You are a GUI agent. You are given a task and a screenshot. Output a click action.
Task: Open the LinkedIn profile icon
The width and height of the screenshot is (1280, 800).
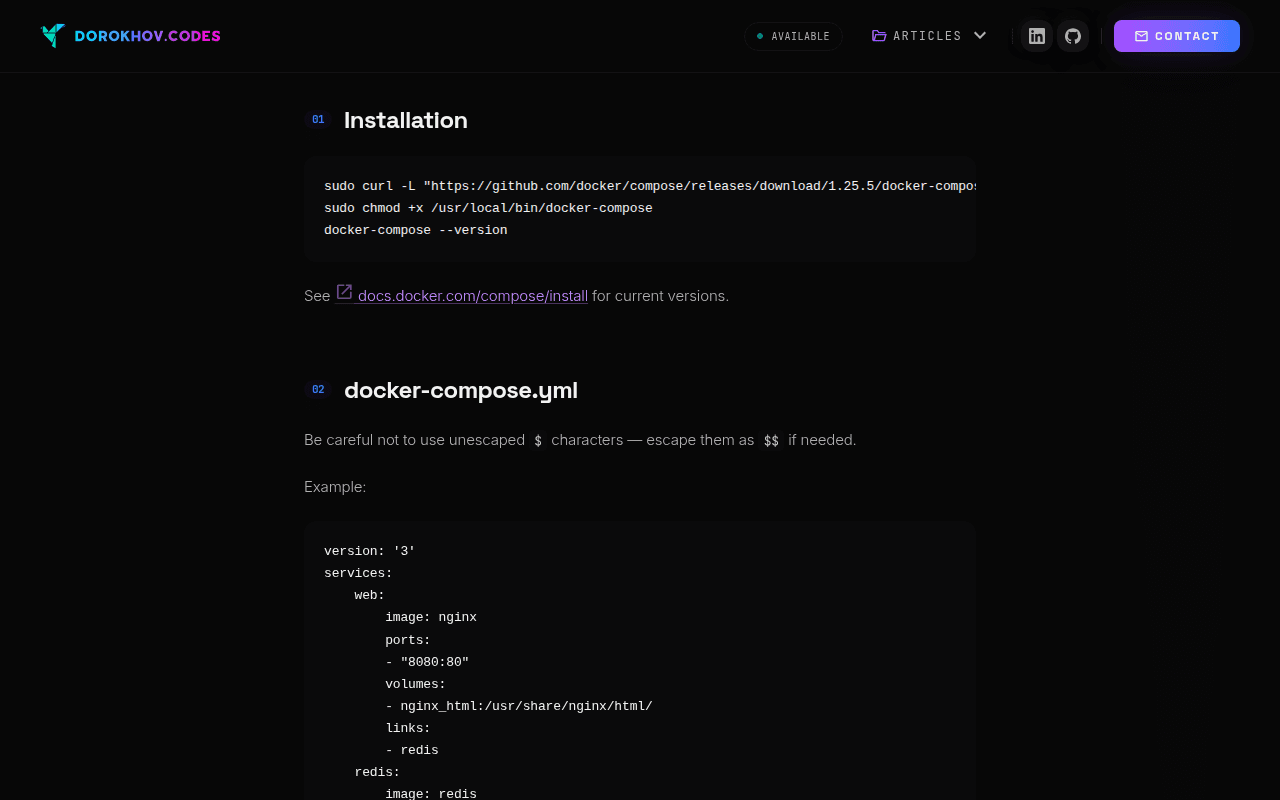(x=1037, y=36)
